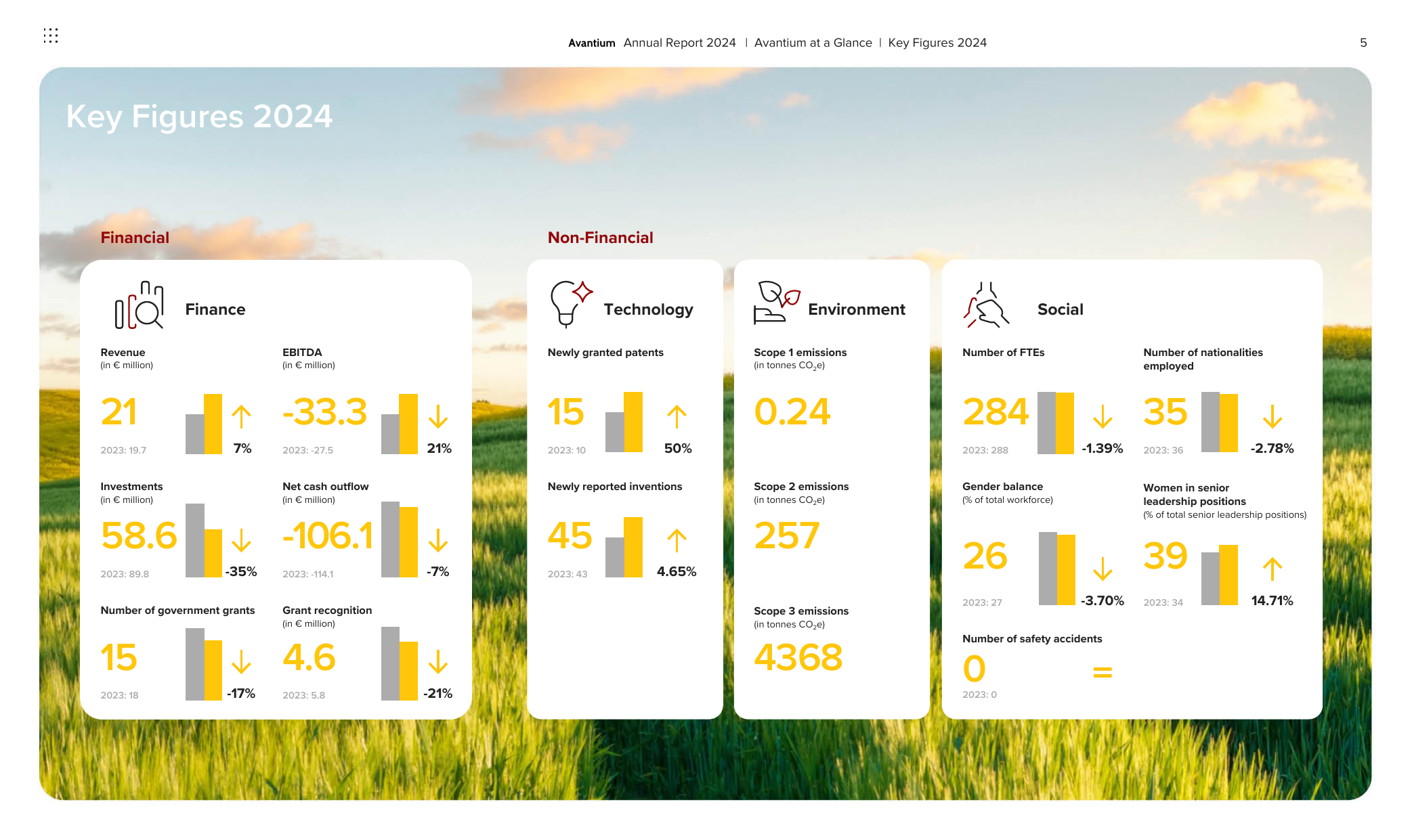Click the EBITDA down arrow icon
This screenshot has width=1412, height=840.
tap(439, 416)
